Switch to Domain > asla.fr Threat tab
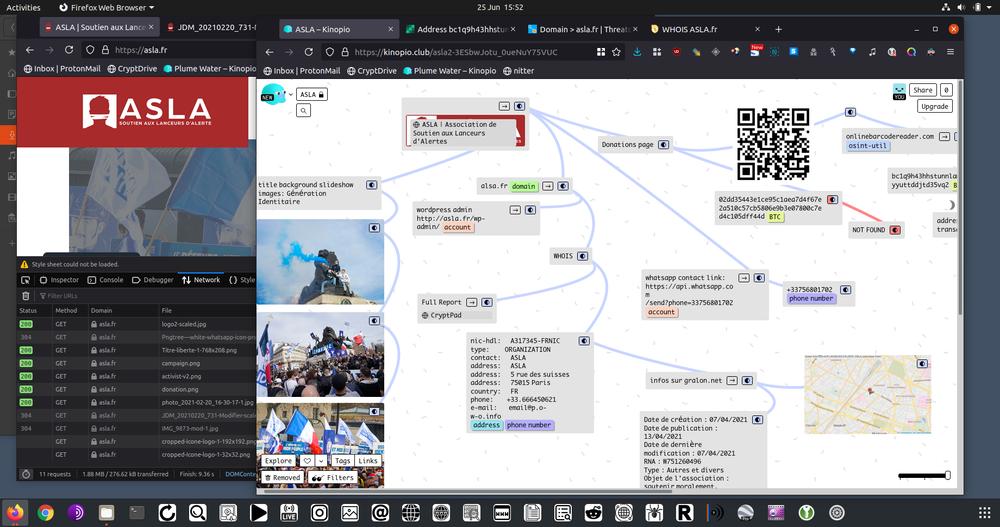1000x527 pixels. pyautogui.click(x=584, y=29)
